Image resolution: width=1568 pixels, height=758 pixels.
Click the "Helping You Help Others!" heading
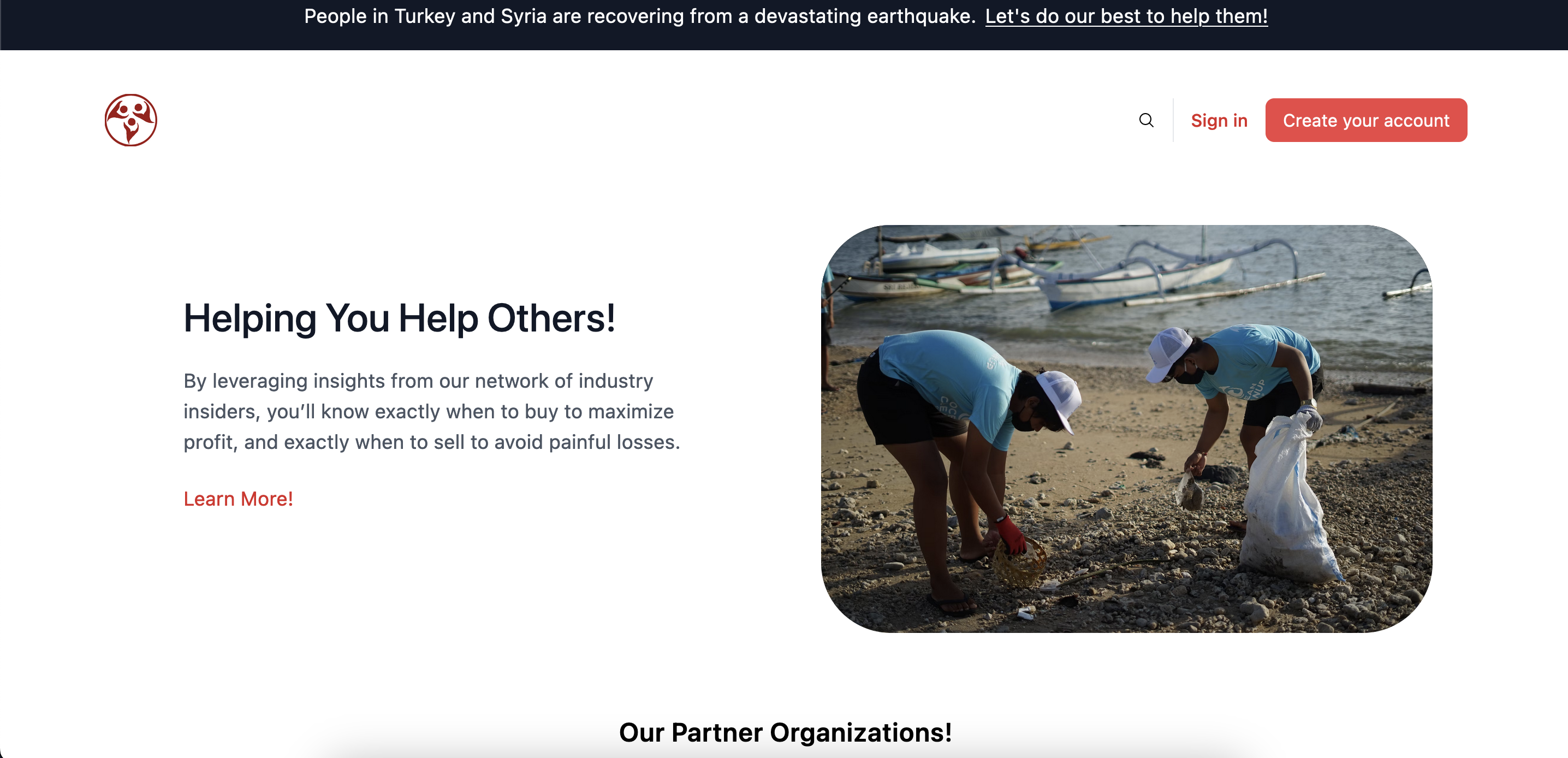[399, 318]
